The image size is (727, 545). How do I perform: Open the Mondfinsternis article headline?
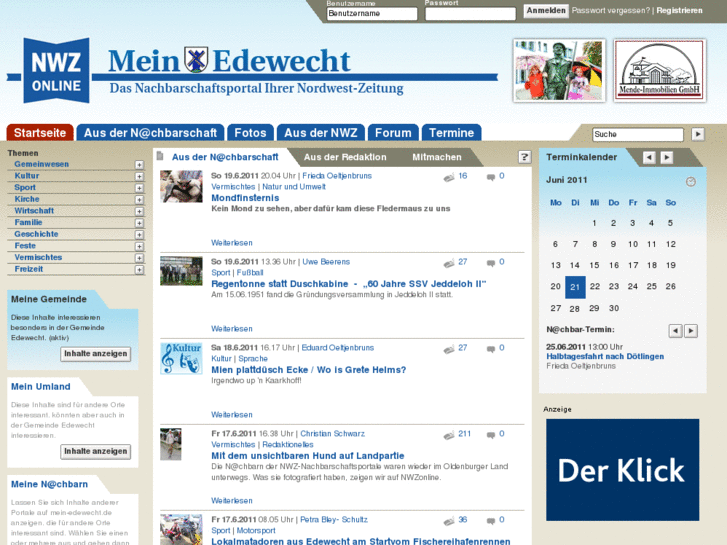pyautogui.click(x=245, y=198)
